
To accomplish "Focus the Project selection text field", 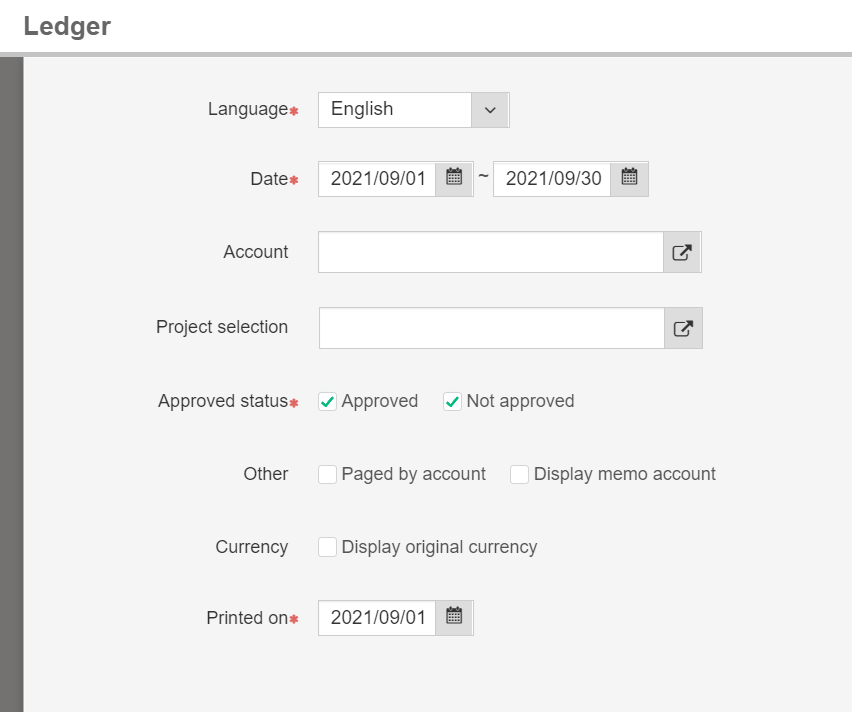I will (x=491, y=328).
